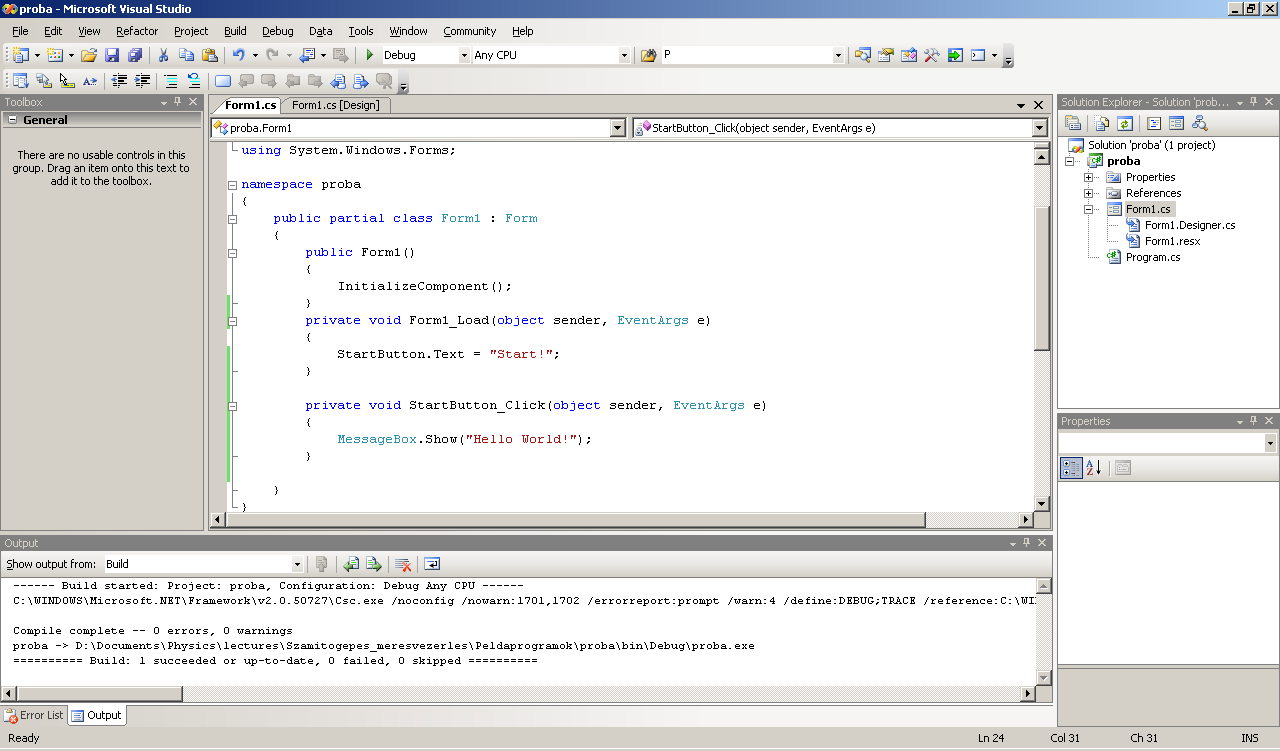The width and height of the screenshot is (1280, 751).
Task: Click the Save All icon
Action: click(x=135, y=55)
